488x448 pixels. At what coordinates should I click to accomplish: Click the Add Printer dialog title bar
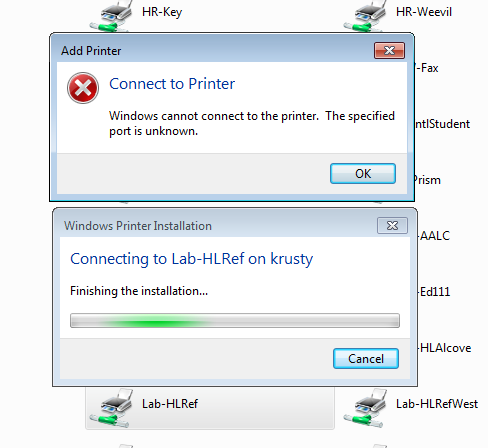click(x=213, y=51)
